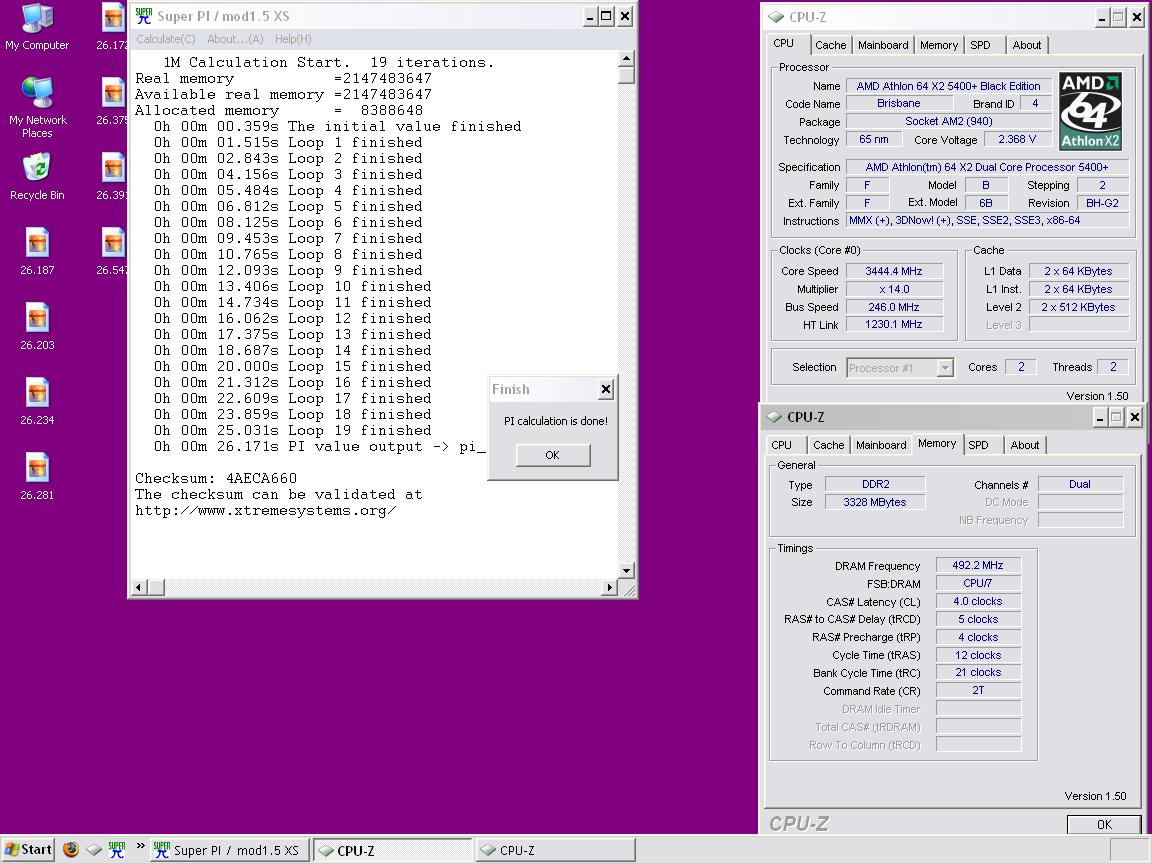The height and width of the screenshot is (864, 1152).
Task: Open the Recycle Bin icon
Action: [37, 176]
